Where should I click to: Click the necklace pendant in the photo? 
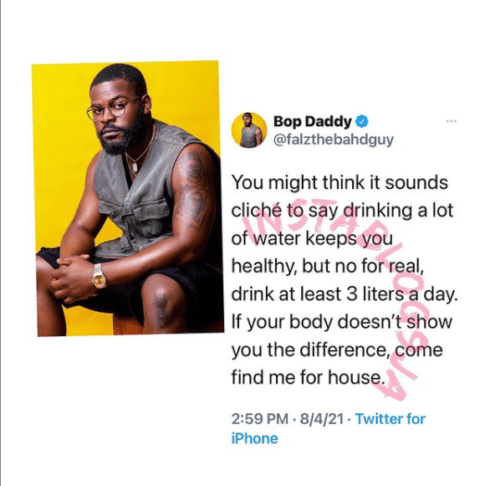[134, 167]
